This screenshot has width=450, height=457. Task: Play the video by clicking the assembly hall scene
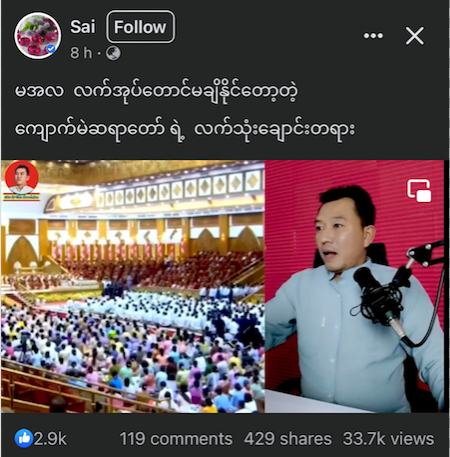click(133, 287)
